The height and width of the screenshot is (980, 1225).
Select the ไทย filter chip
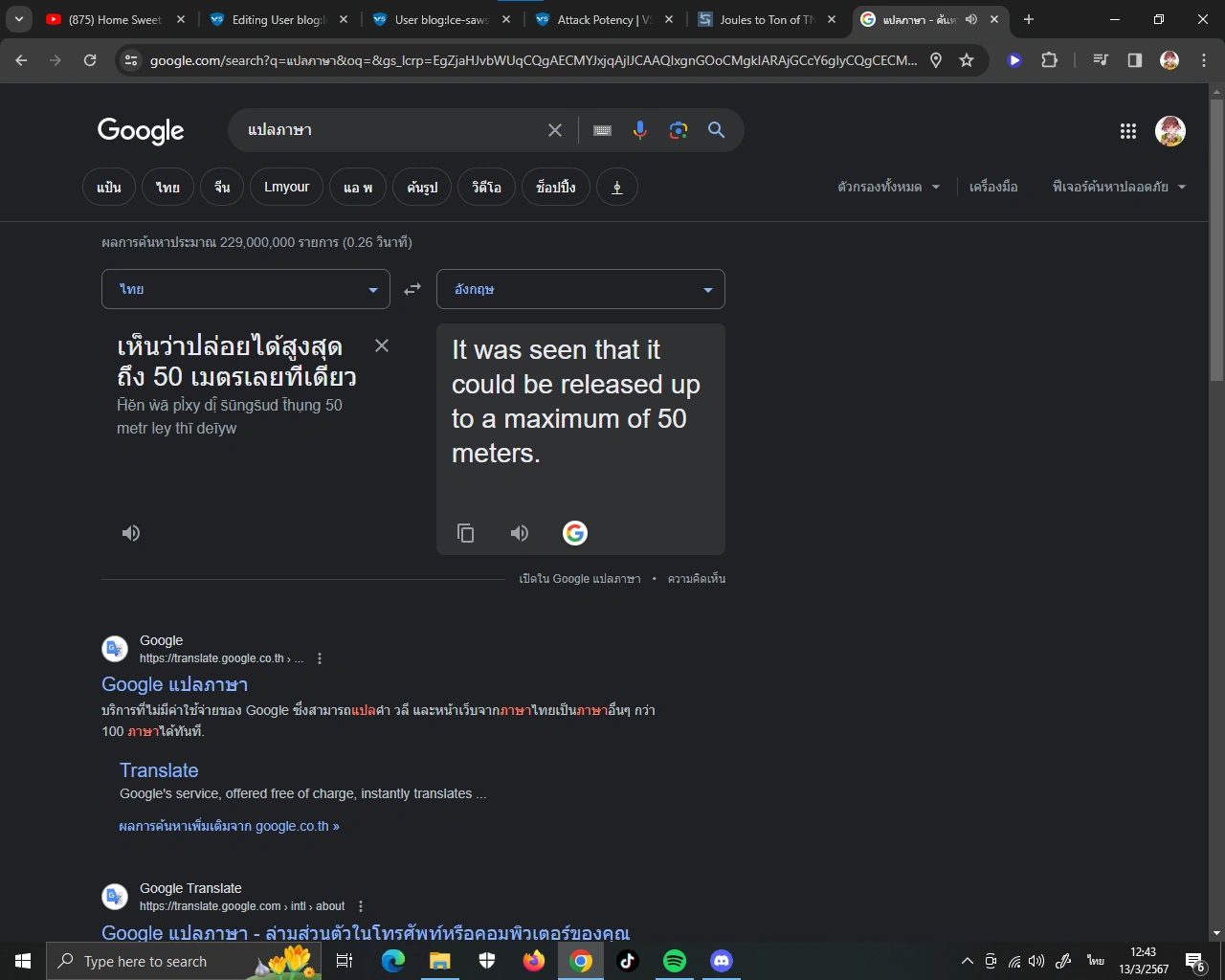point(167,188)
